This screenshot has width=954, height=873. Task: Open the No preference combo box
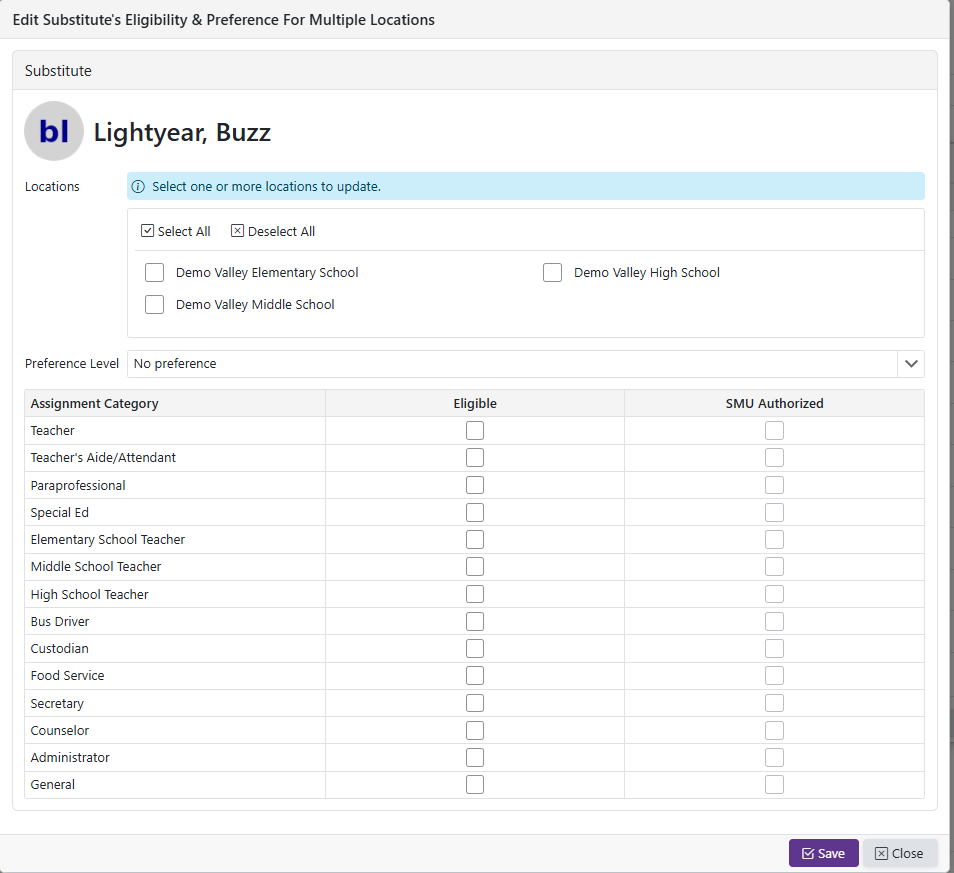pyautogui.click(x=511, y=364)
